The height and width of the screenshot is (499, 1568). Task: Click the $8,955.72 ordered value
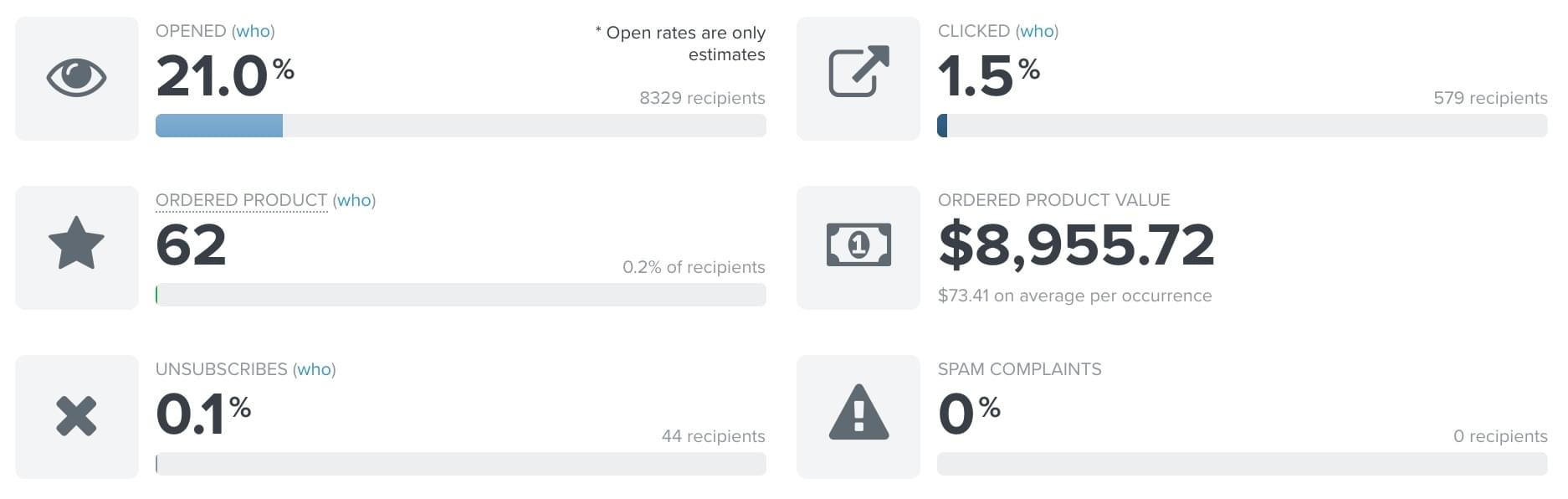click(x=1076, y=245)
